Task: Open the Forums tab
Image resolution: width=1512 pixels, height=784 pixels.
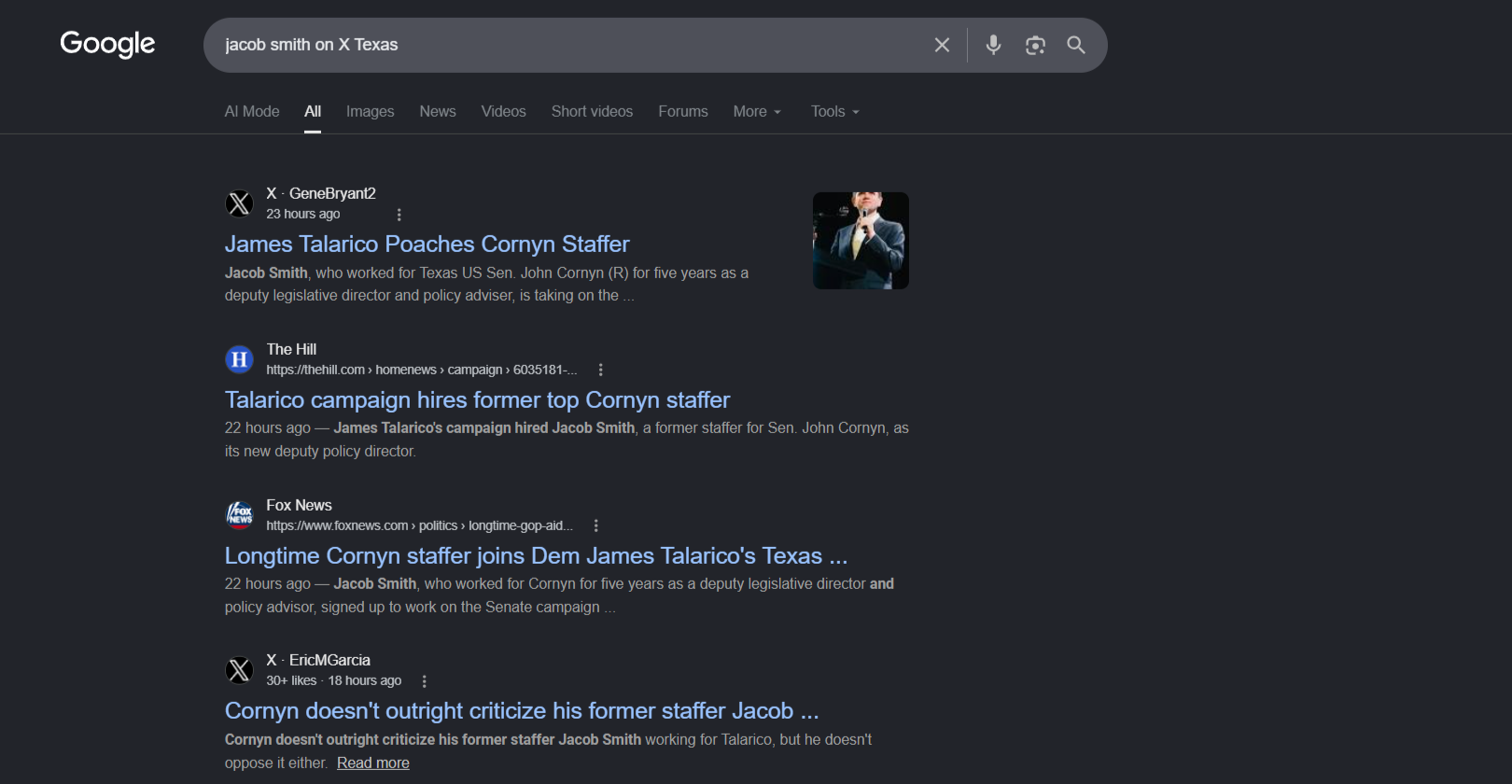Action: click(x=683, y=111)
